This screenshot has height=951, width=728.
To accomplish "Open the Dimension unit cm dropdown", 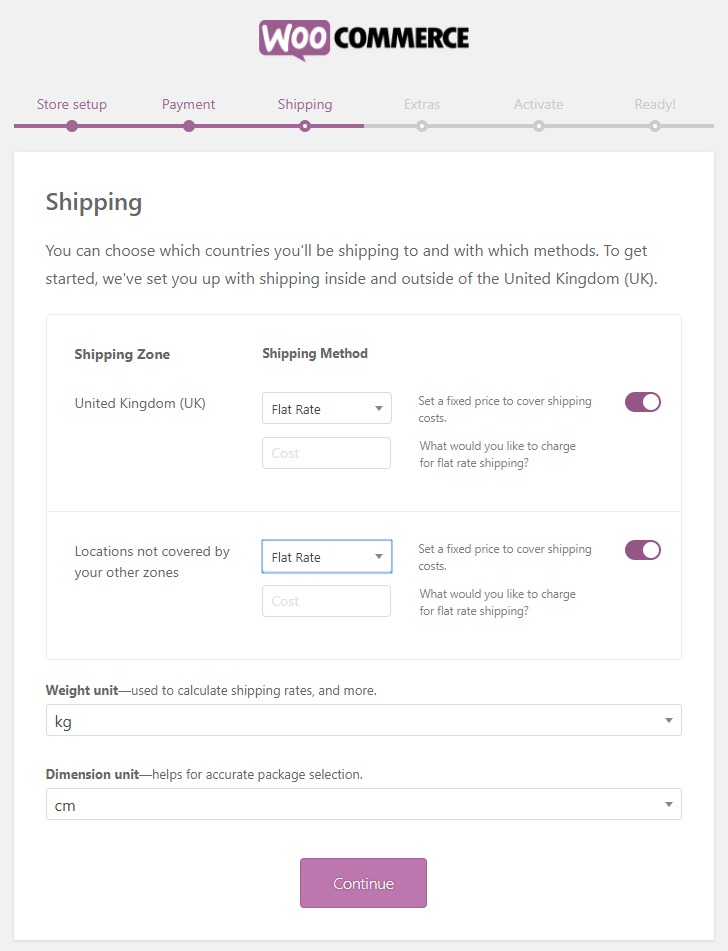I will 363,804.
